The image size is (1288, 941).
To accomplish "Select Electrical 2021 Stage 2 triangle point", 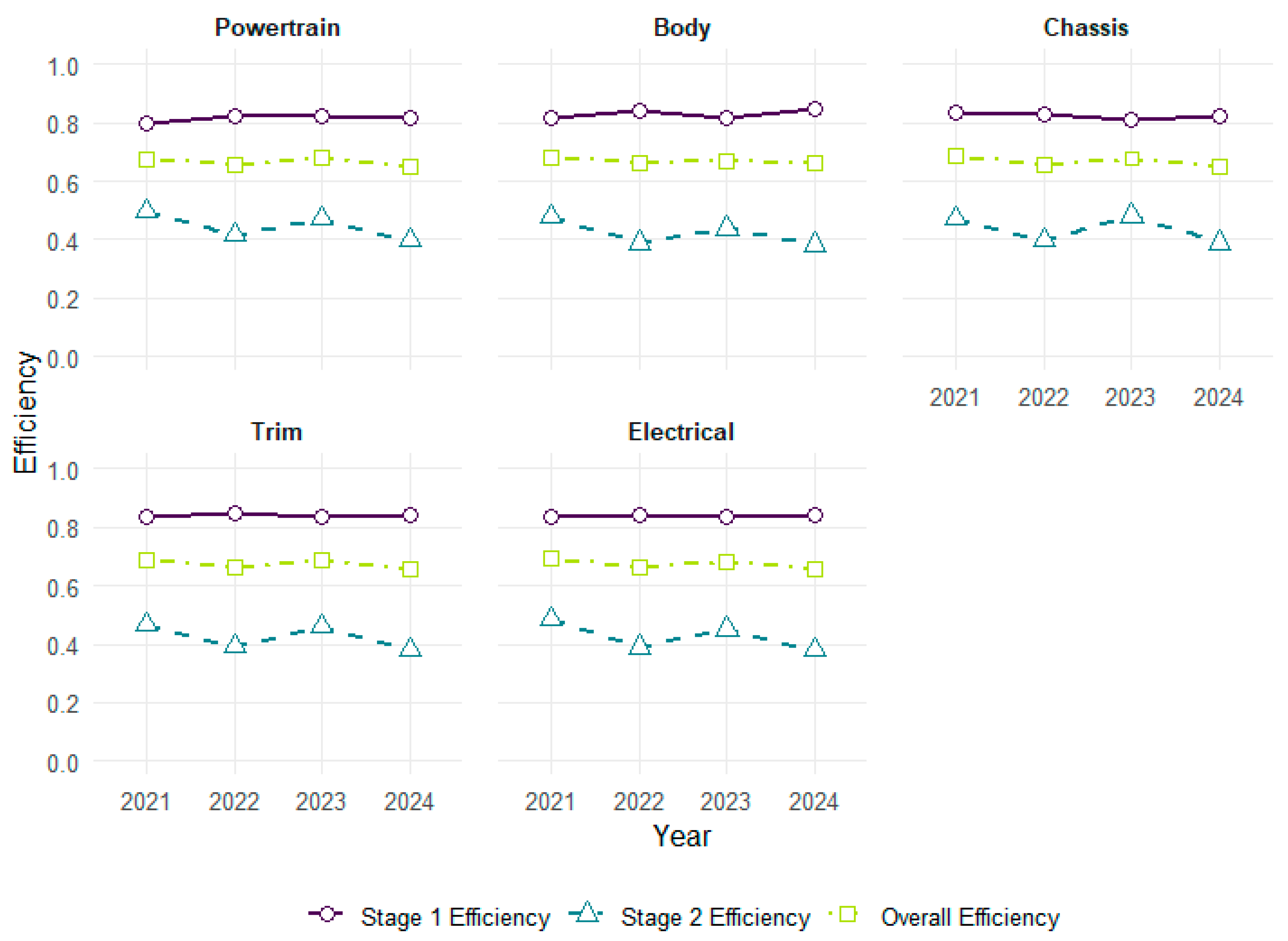I will (x=550, y=617).
